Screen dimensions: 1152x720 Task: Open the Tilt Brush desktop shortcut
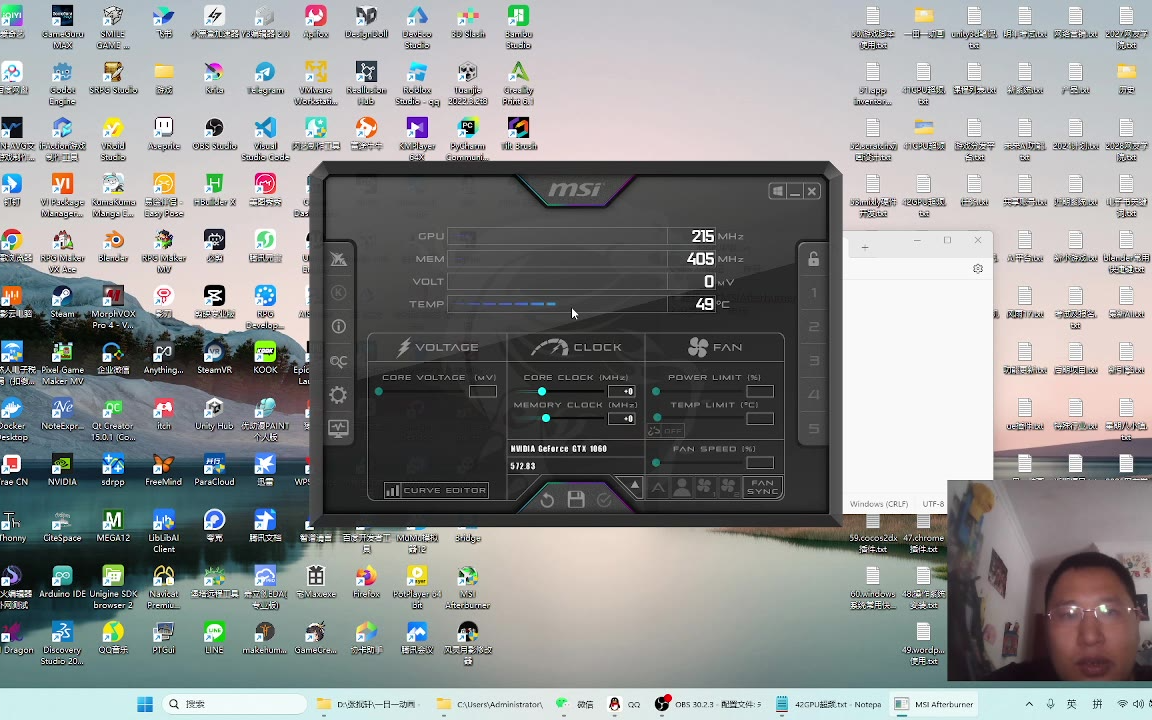(x=519, y=134)
